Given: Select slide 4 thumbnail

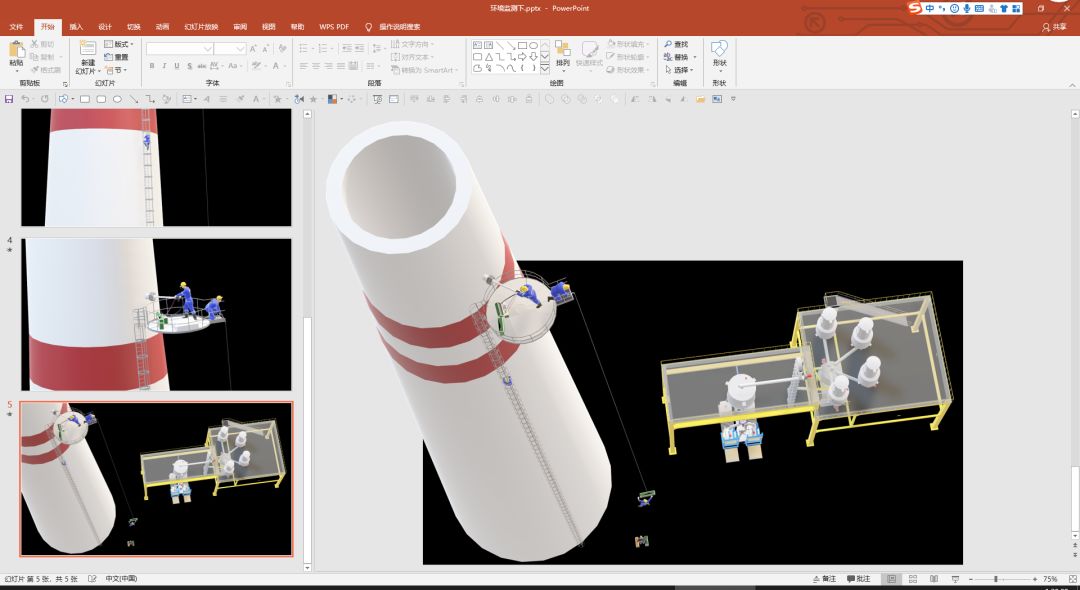Looking at the screenshot, I should click(x=156, y=315).
